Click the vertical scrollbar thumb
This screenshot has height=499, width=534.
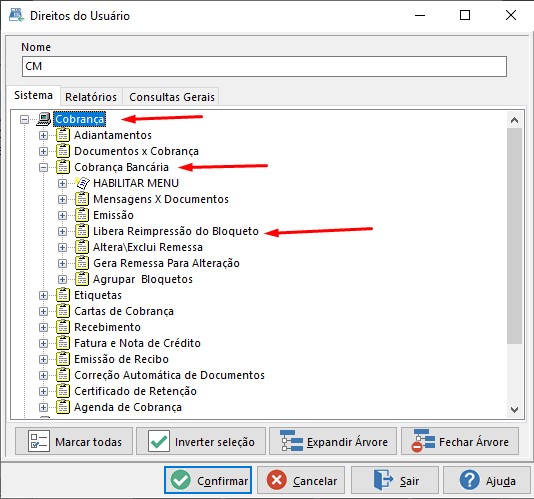(515, 236)
